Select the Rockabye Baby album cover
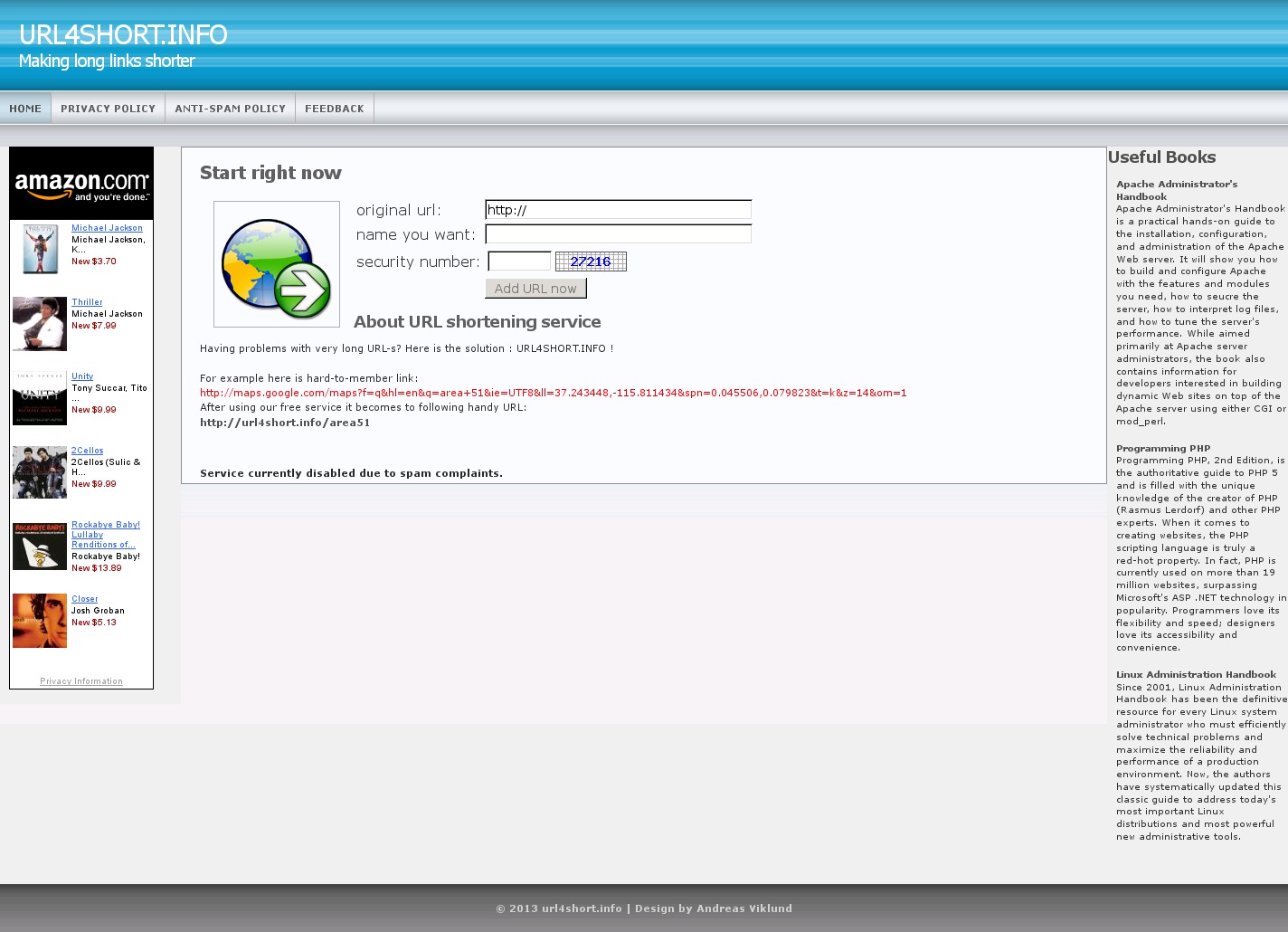 [40, 546]
